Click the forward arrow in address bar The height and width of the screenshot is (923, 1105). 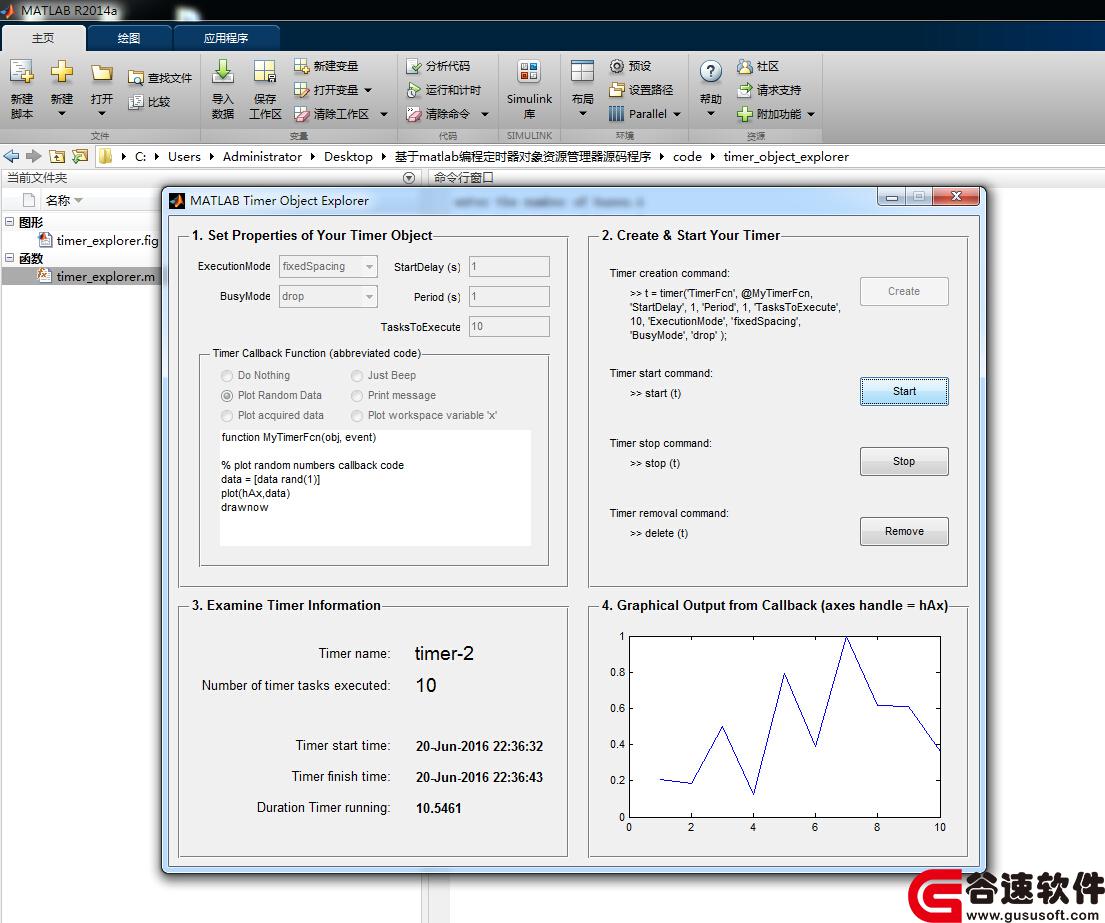click(x=33, y=156)
